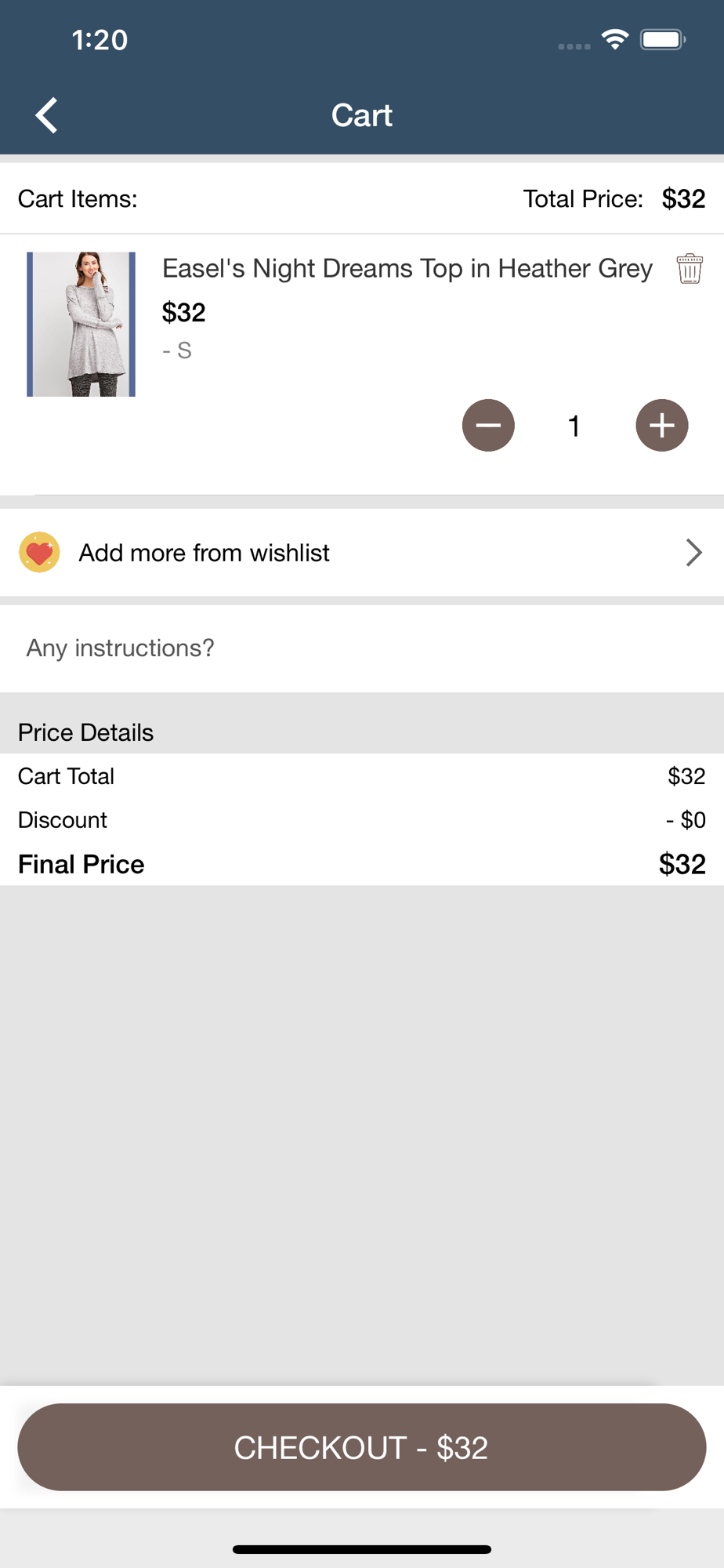Tap the Final Price amount

click(682, 864)
